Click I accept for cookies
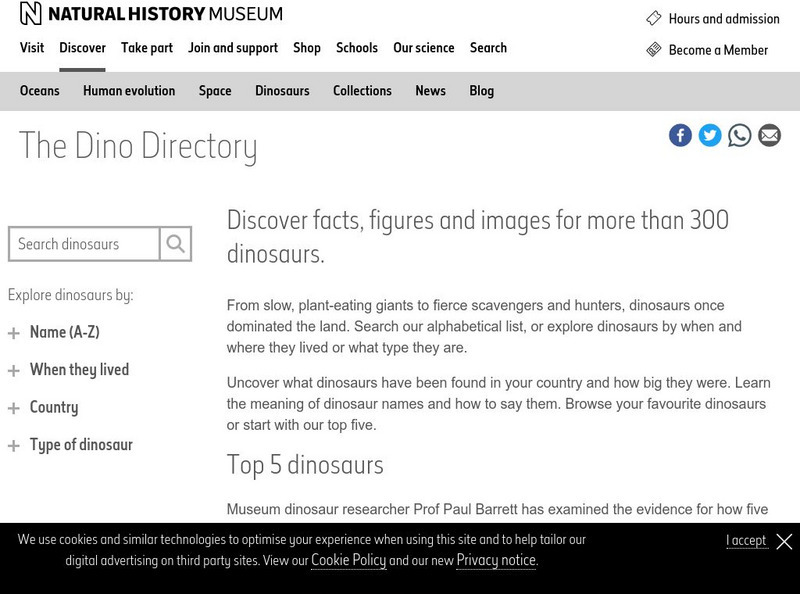The width and height of the screenshot is (800, 594). pos(746,541)
